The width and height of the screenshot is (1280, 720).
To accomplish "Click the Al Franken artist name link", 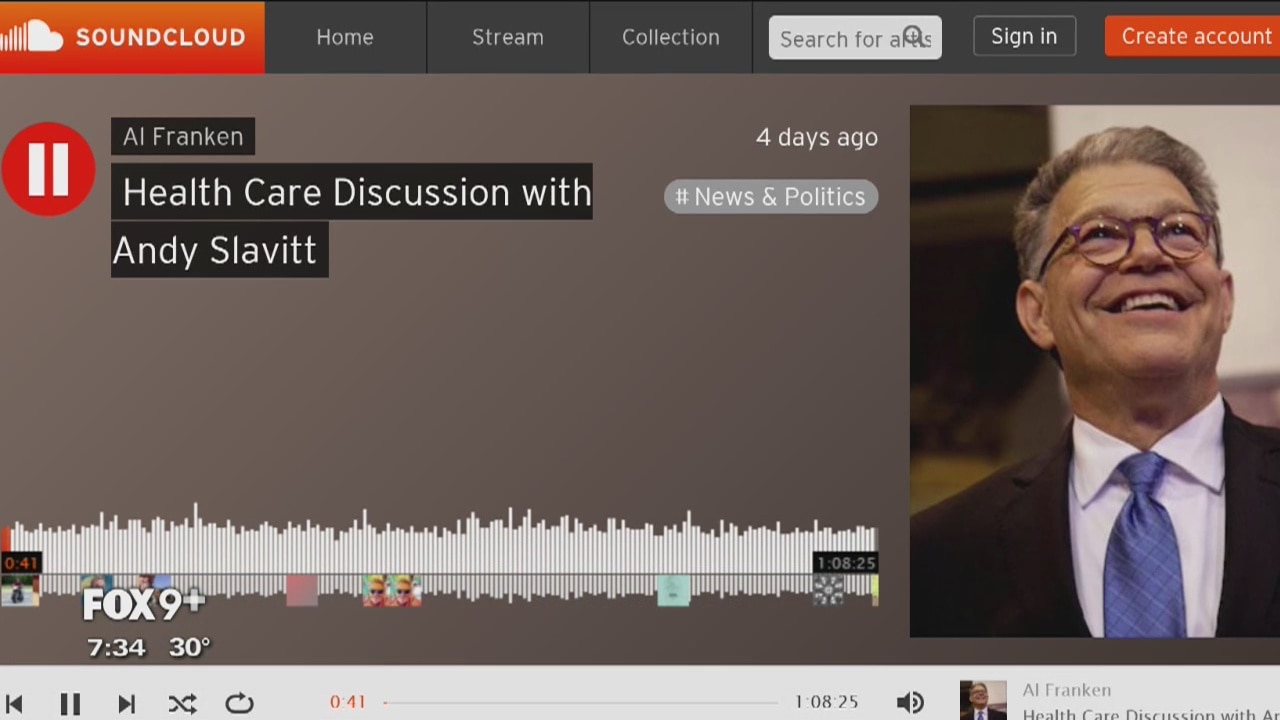I will (x=183, y=137).
